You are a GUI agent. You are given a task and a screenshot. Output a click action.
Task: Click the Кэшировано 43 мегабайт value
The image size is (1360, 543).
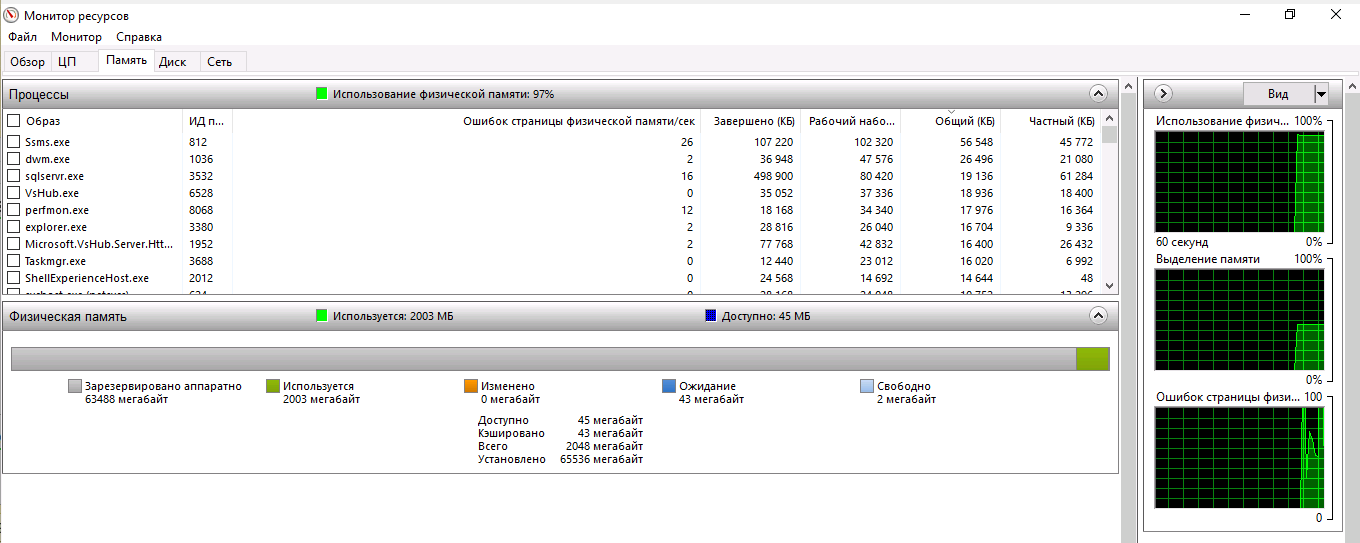(610, 433)
